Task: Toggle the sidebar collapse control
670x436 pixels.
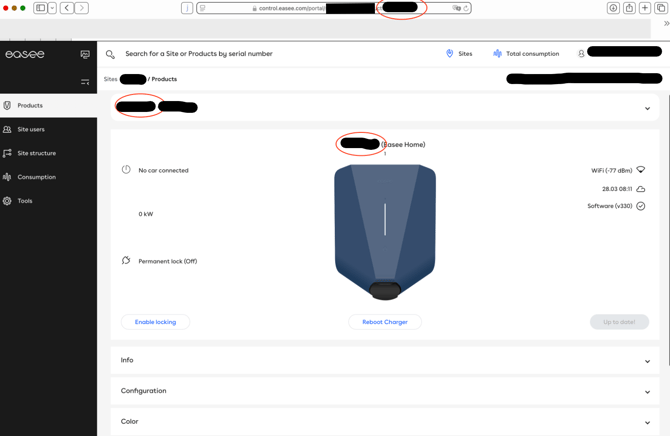Action: (85, 81)
